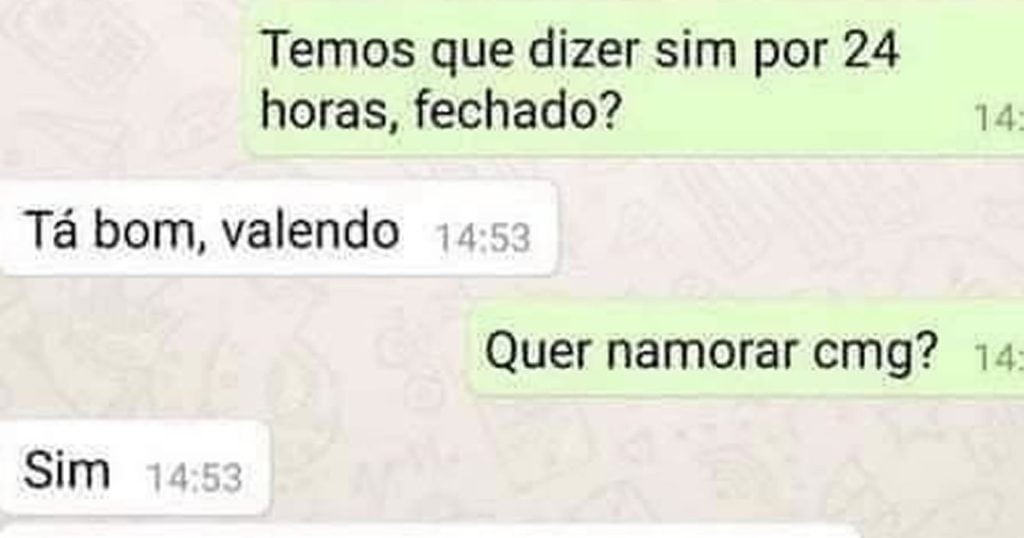Click the cut-off timestamp on "Quer namorar cmg?"
The image size is (1024, 538).
998,358
